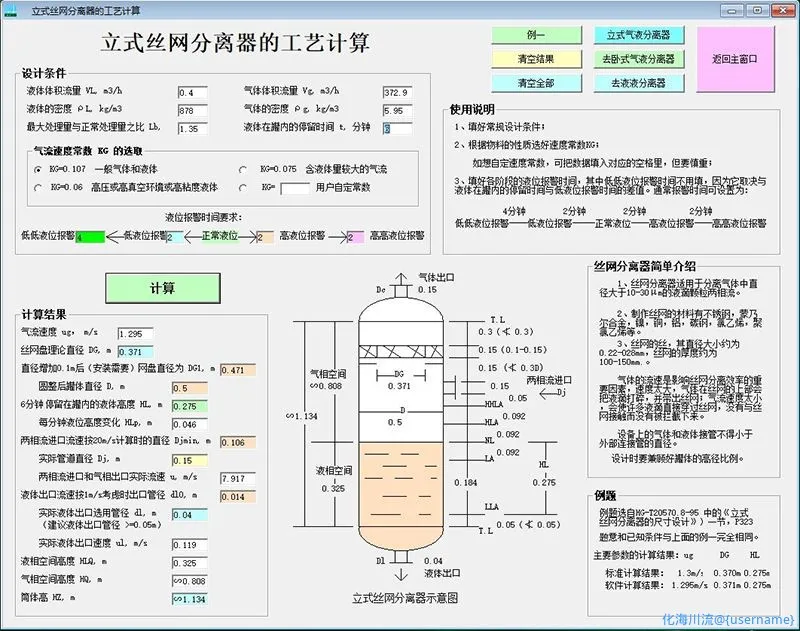Viewport: 800px width, 631px height.
Task: Click the peach 高液位报警 time field
Action: (x=265, y=237)
